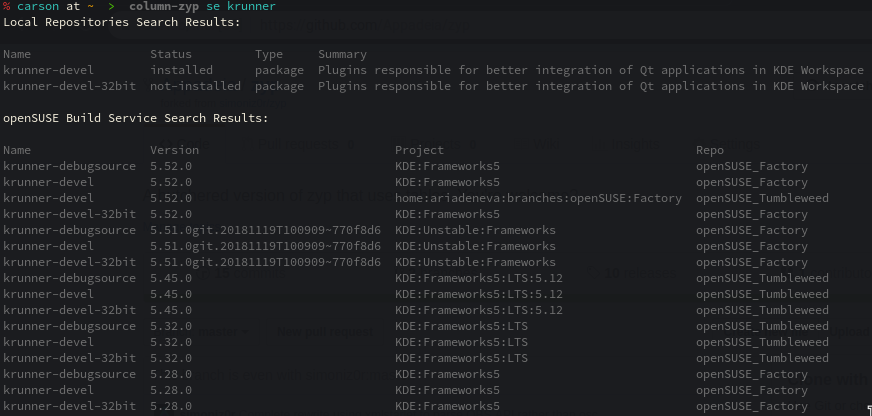Switch to the faint 'Insights' tab
Image resolution: width=872 pixels, height=416 pixels.
(635, 145)
